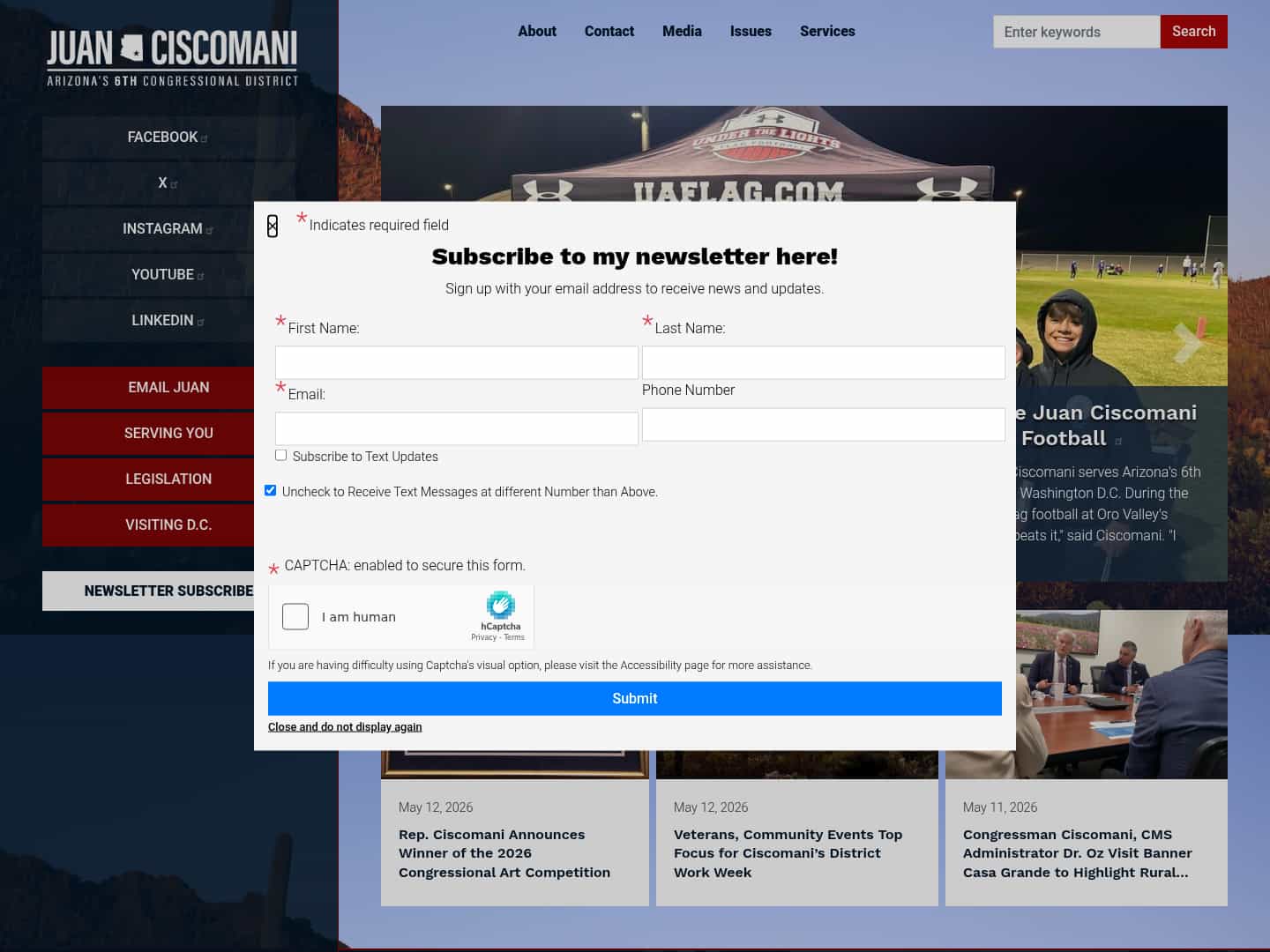Open the Issues menu
The image size is (1270, 952).
751,31
